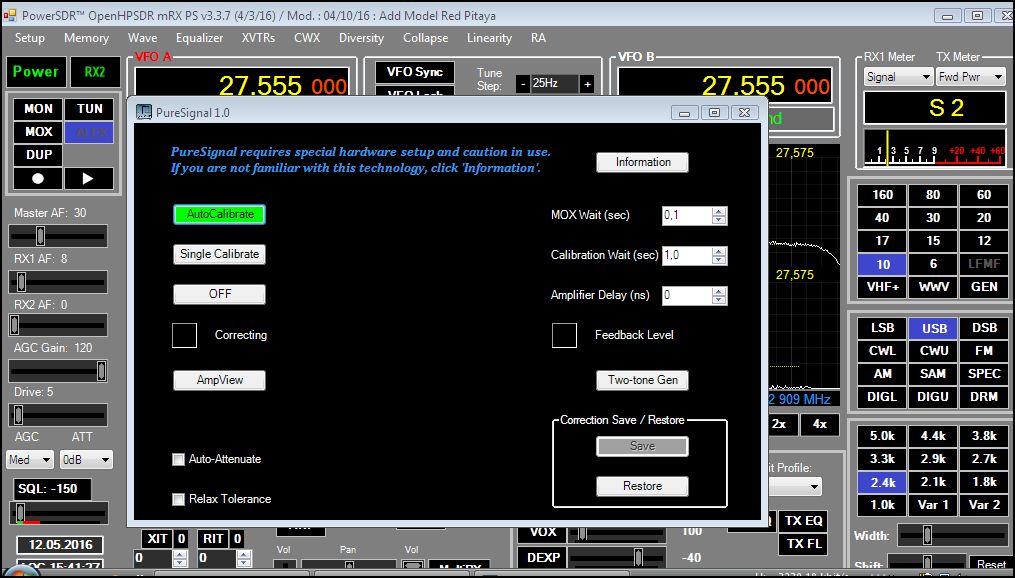Click the RX1 AF slider

(58, 282)
